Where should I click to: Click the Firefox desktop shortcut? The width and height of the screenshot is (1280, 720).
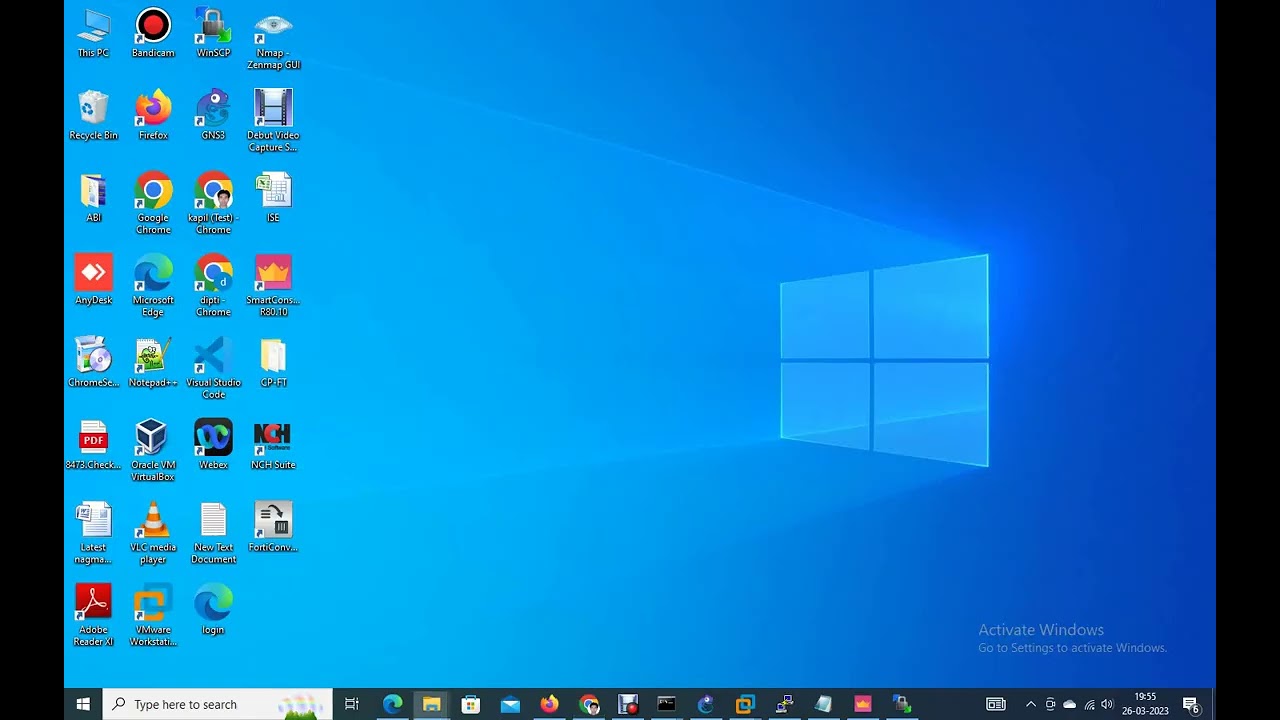click(x=153, y=115)
